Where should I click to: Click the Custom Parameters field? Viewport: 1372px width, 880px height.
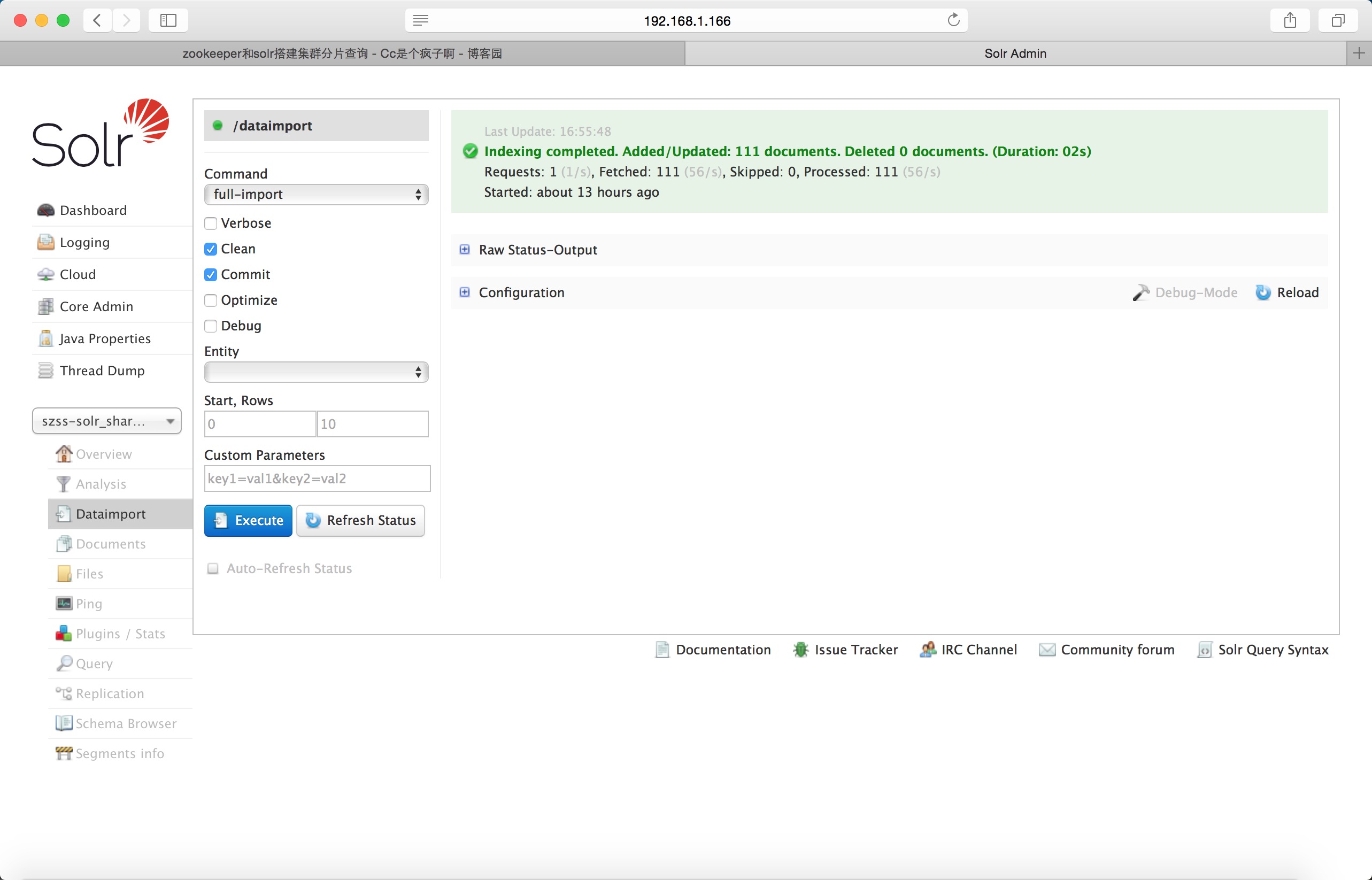click(317, 479)
